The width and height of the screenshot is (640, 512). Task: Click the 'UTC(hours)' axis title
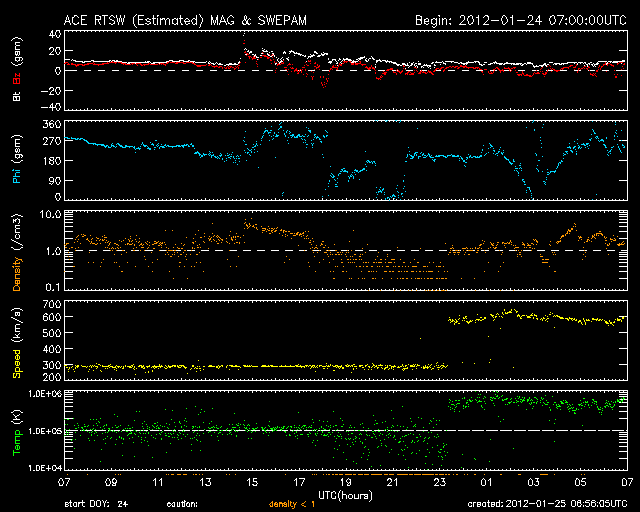pos(345,496)
